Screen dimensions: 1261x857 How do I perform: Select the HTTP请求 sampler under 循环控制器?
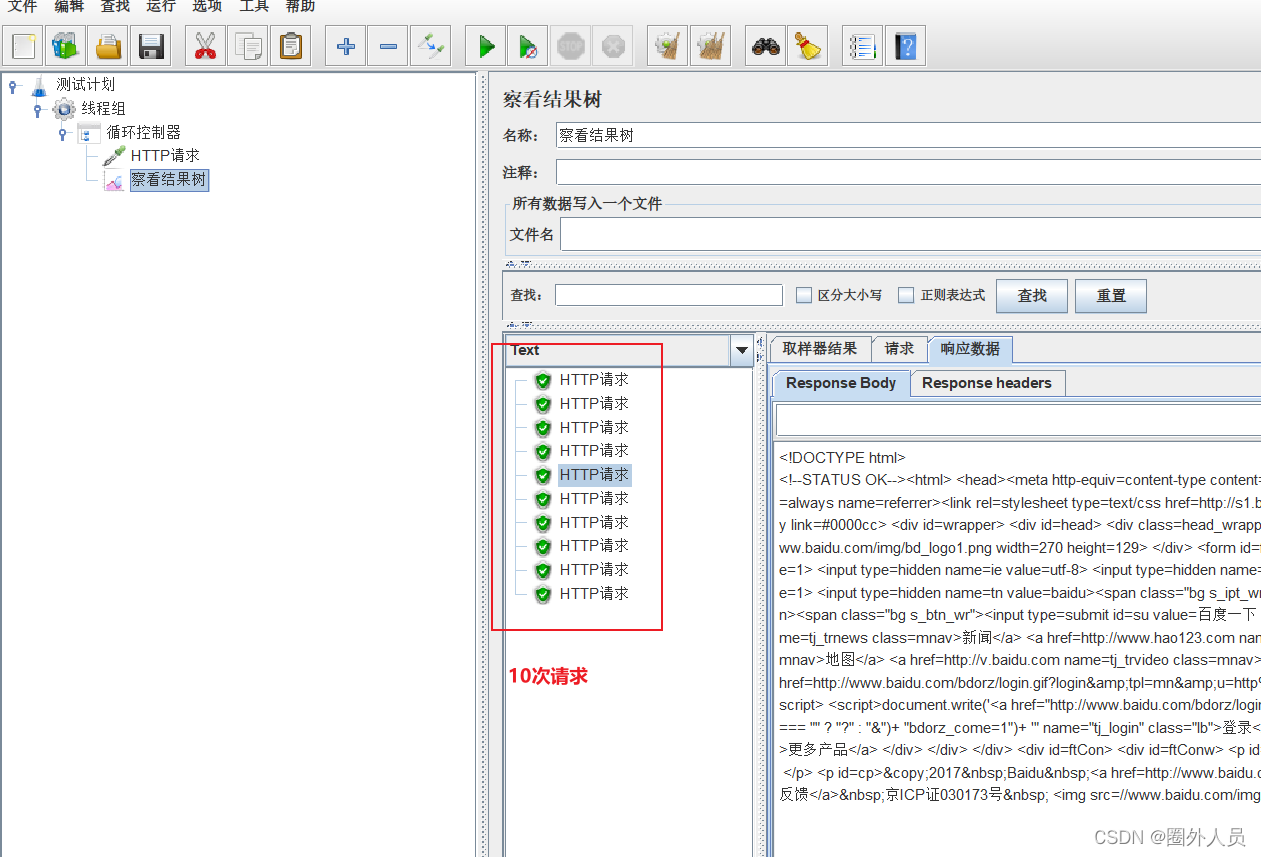(x=165, y=156)
